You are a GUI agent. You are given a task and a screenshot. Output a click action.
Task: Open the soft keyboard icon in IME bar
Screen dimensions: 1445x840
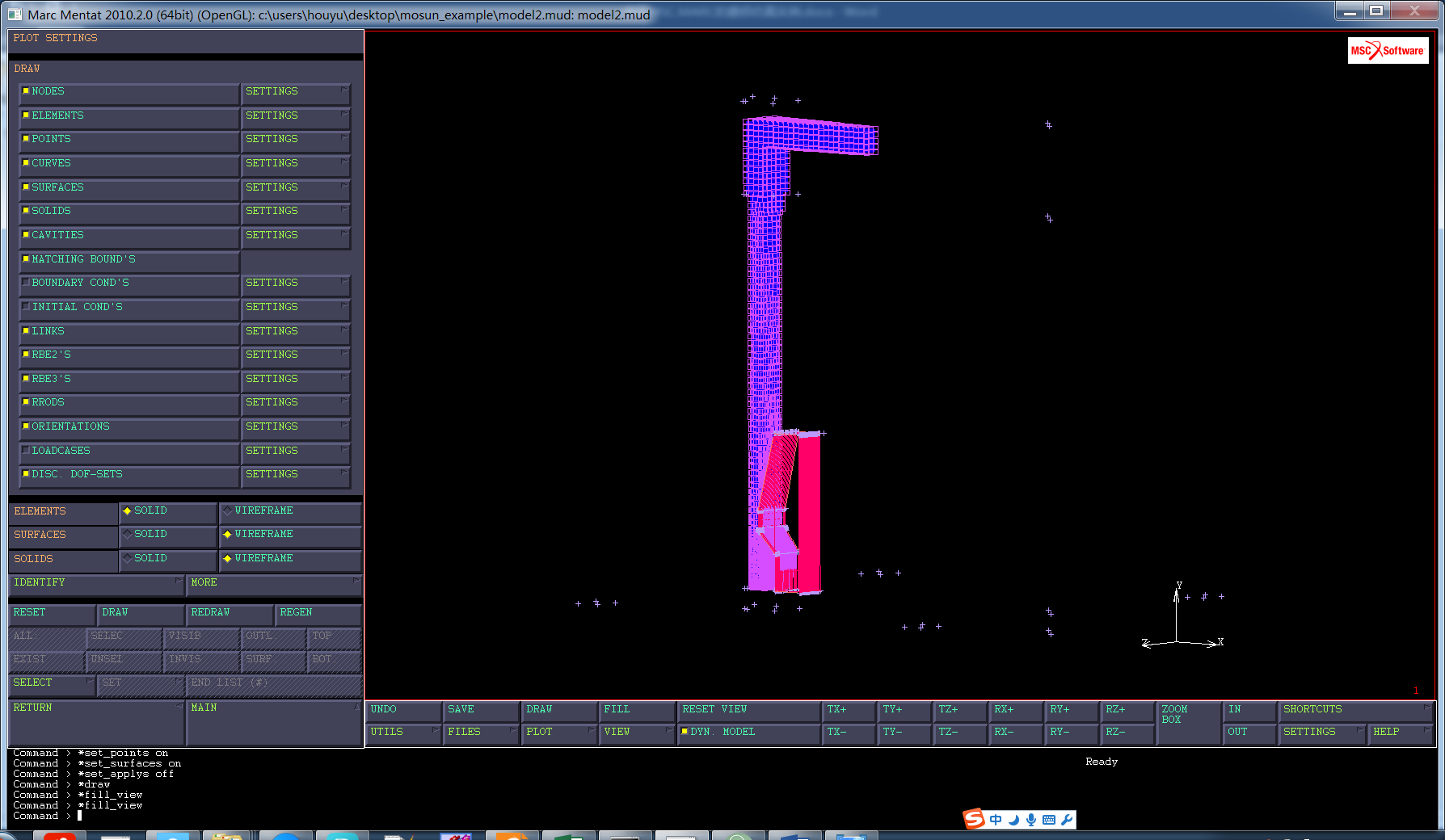[x=1049, y=820]
